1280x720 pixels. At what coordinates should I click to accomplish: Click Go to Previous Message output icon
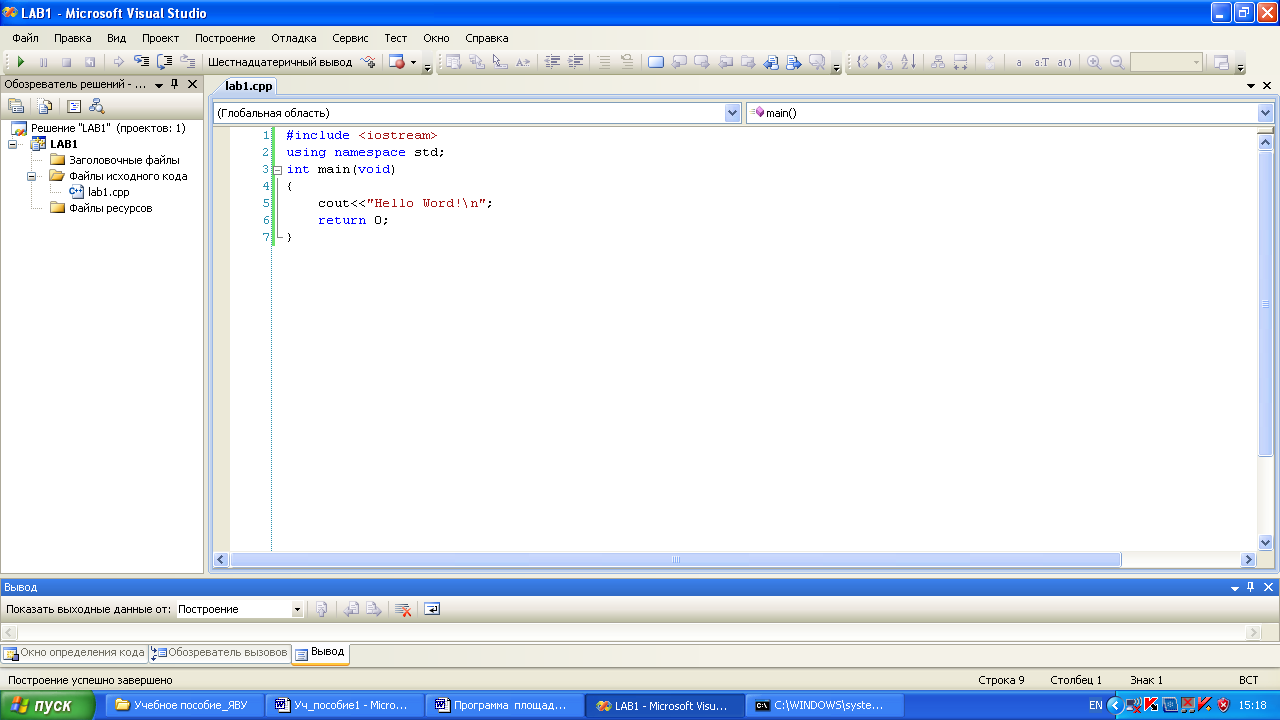(x=351, y=609)
